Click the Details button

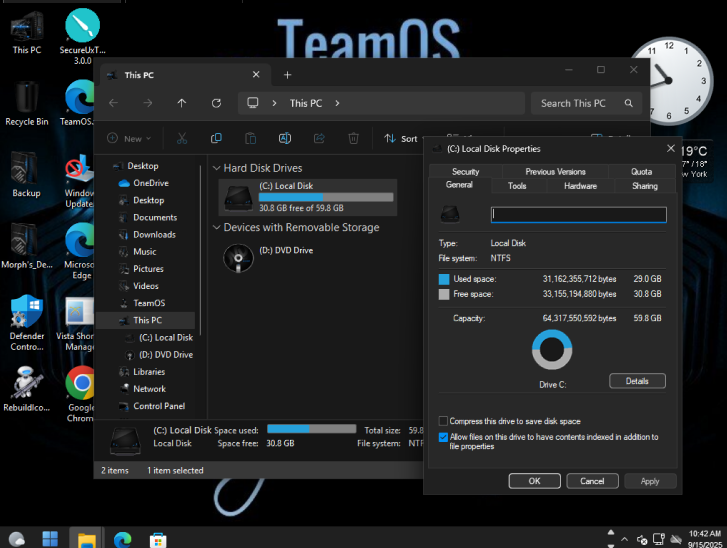(637, 381)
